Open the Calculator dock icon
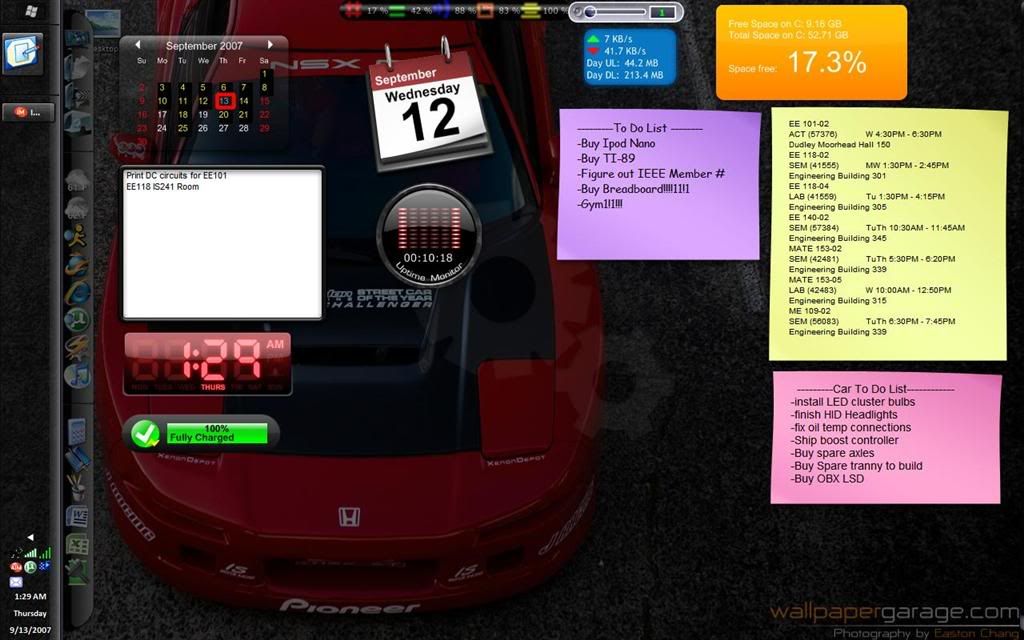This screenshot has height=640, width=1024. [77, 431]
